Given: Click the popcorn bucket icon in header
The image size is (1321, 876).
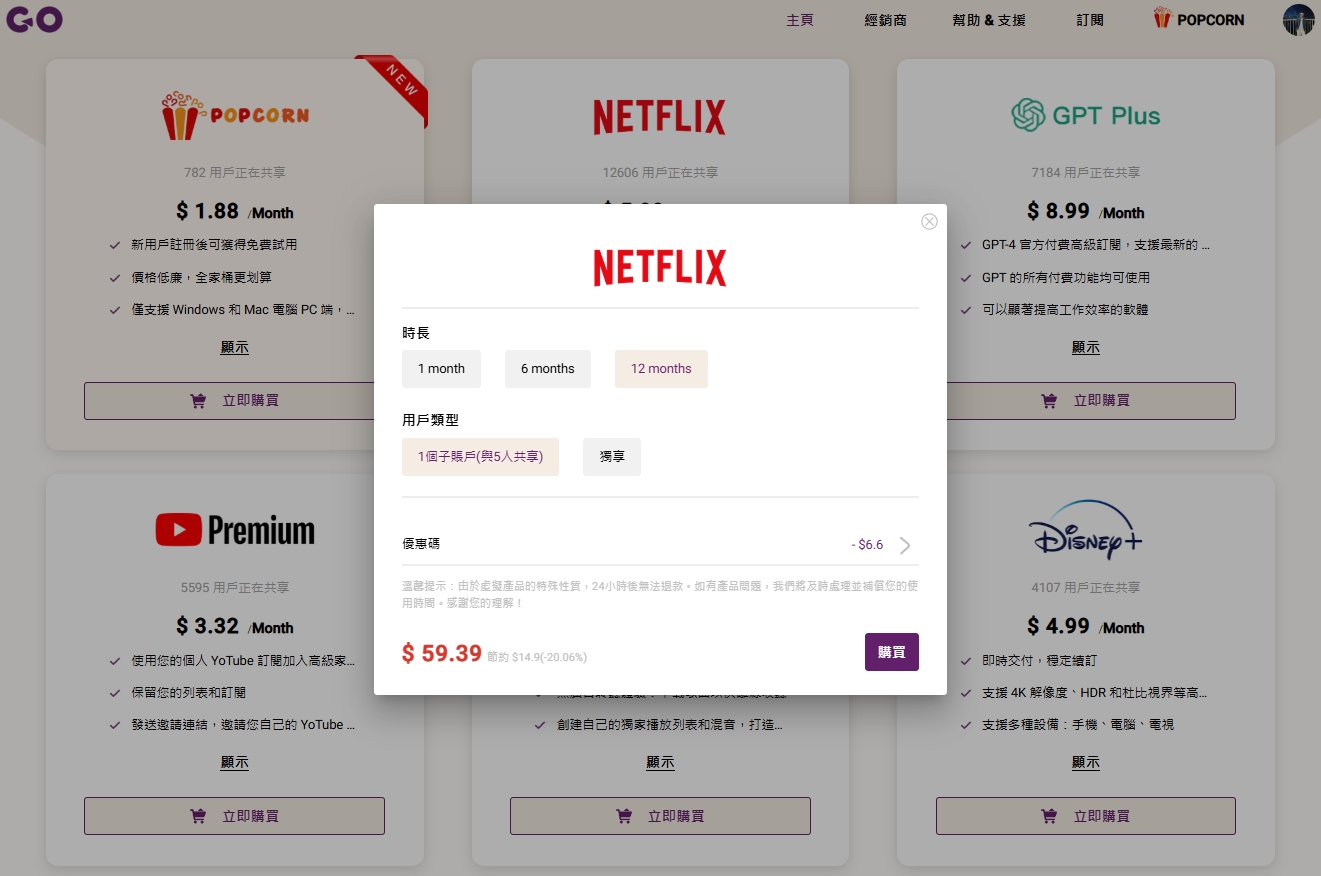Looking at the screenshot, I should click(1162, 18).
